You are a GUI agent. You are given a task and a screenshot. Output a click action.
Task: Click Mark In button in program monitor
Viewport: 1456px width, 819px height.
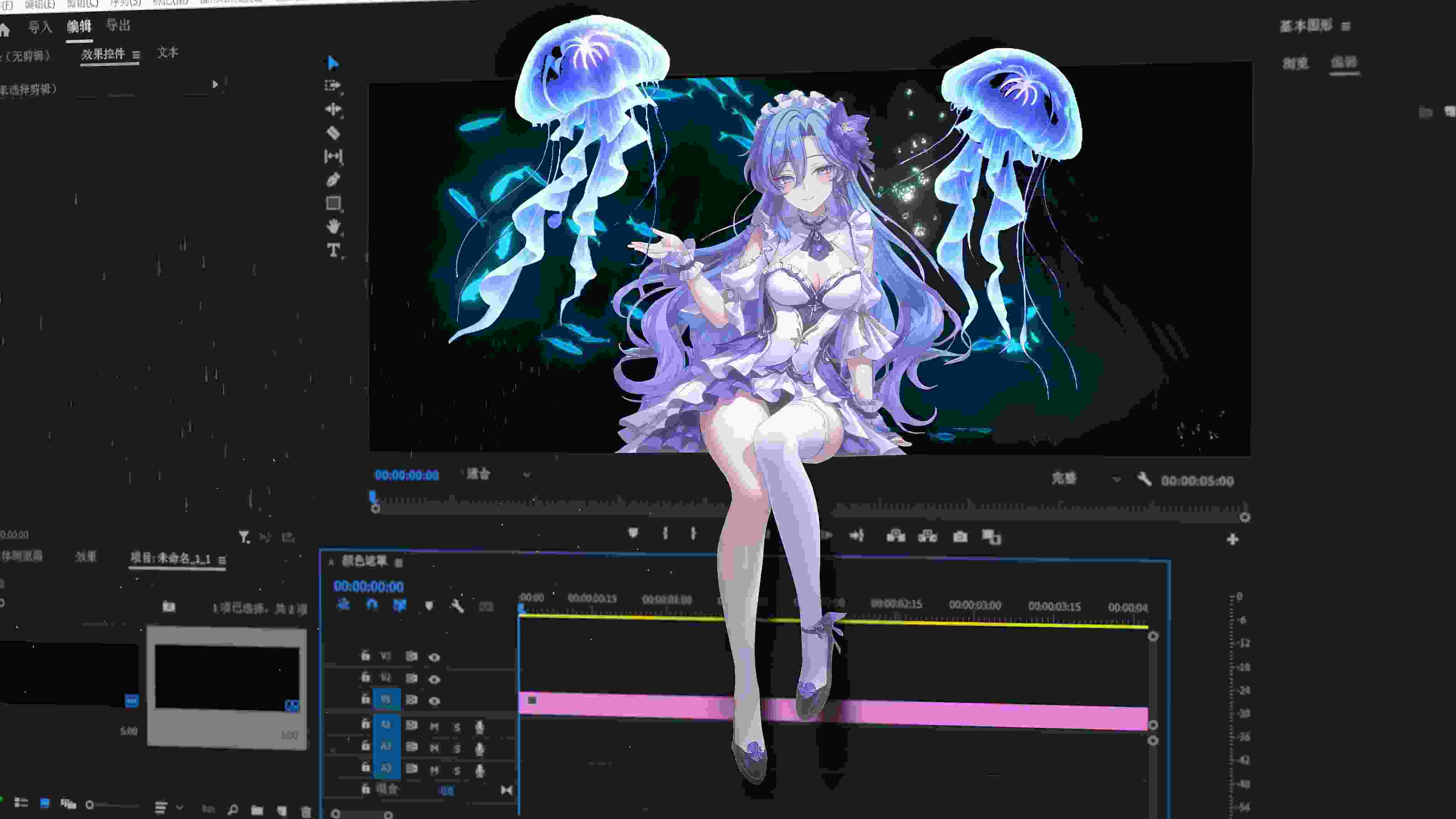[665, 533]
